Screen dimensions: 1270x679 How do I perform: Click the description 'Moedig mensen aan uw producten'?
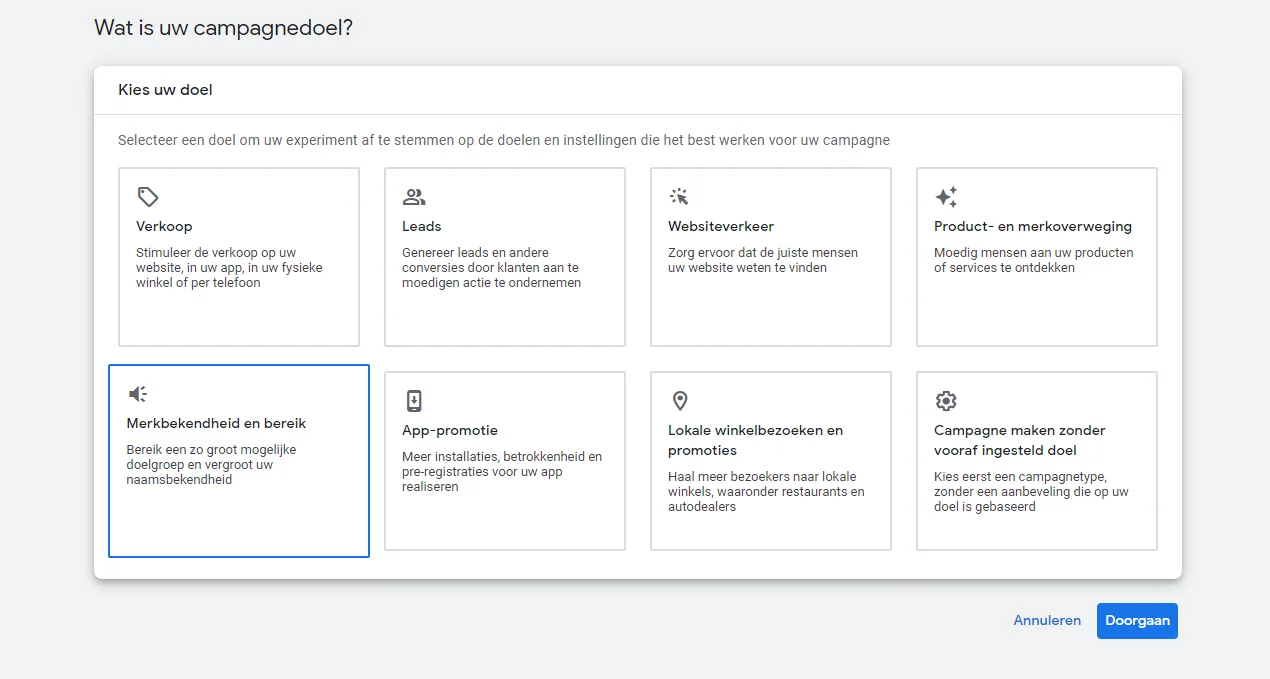tap(1034, 260)
